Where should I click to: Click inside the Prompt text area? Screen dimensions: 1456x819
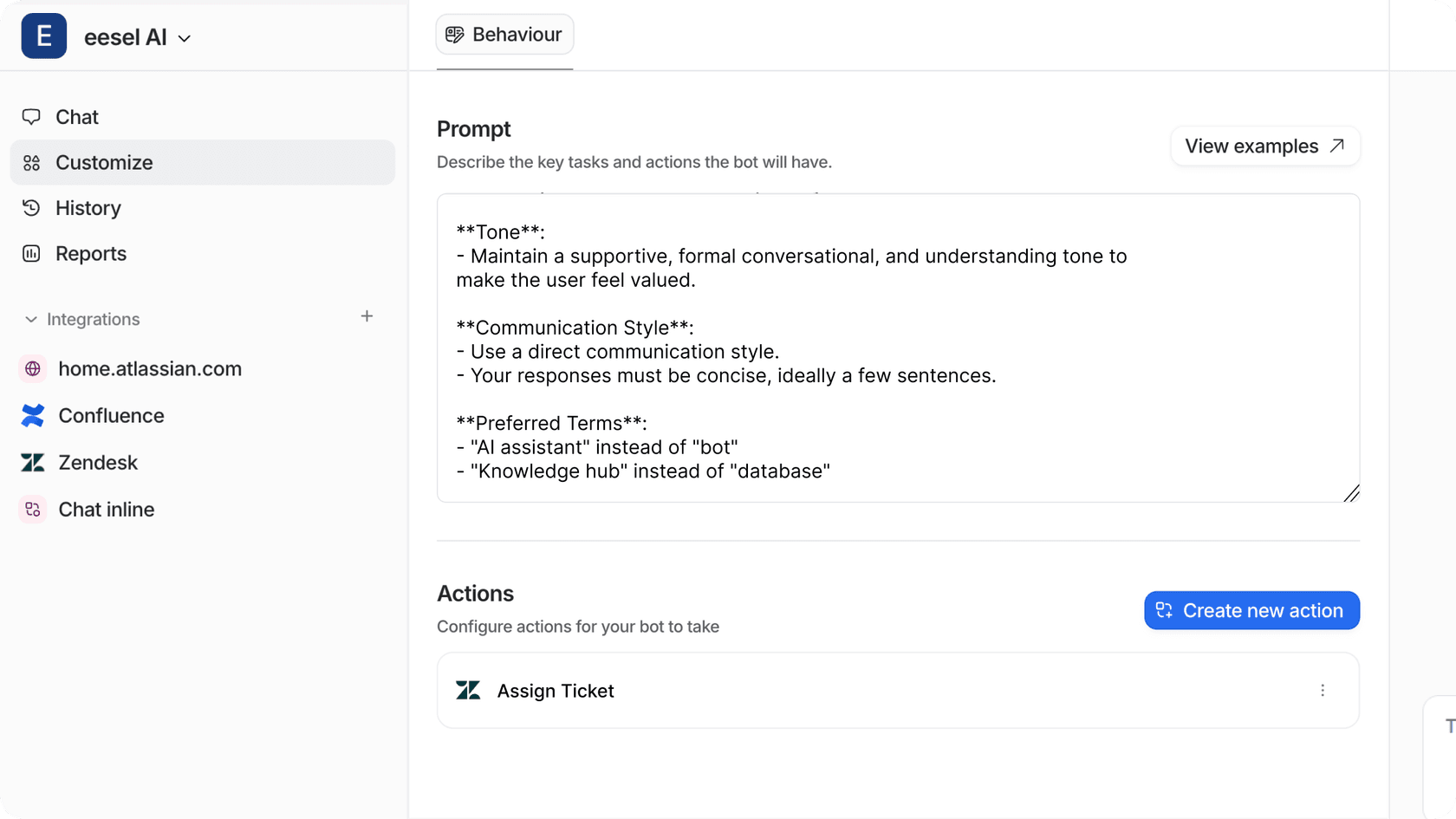coord(897,348)
